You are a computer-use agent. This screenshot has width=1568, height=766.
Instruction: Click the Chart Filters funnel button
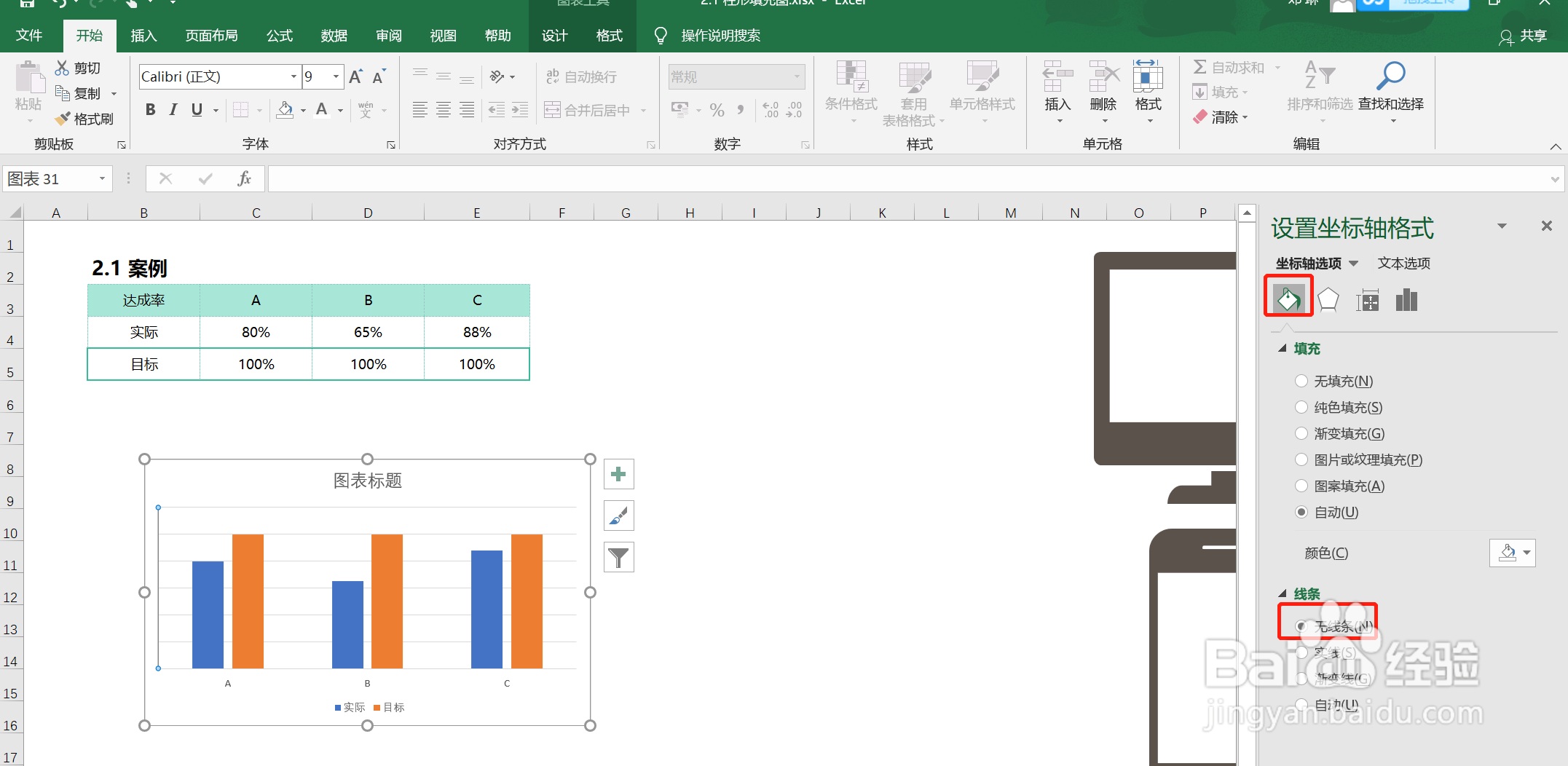pyautogui.click(x=619, y=558)
